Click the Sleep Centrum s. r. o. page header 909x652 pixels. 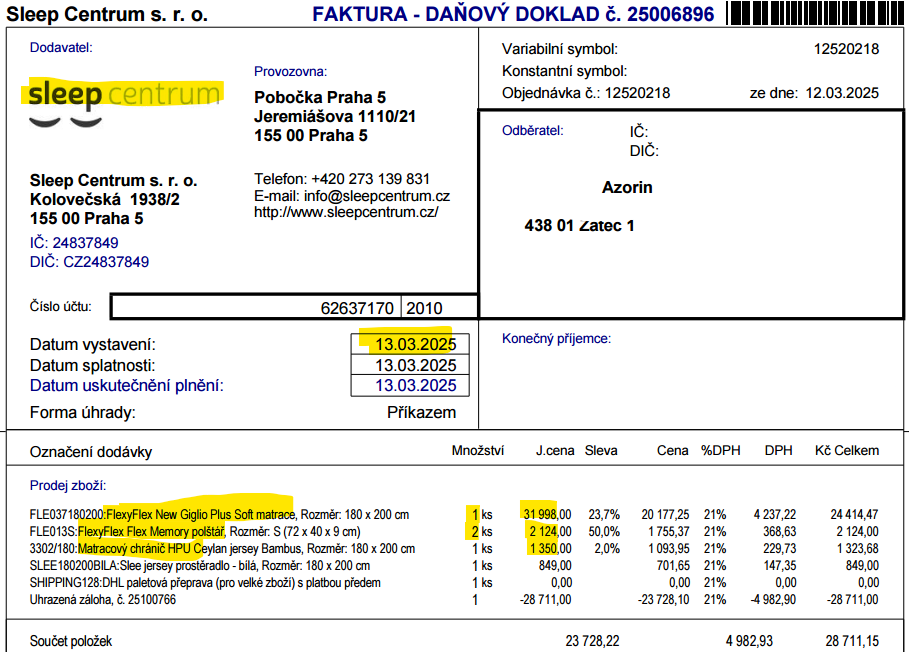tap(107, 14)
